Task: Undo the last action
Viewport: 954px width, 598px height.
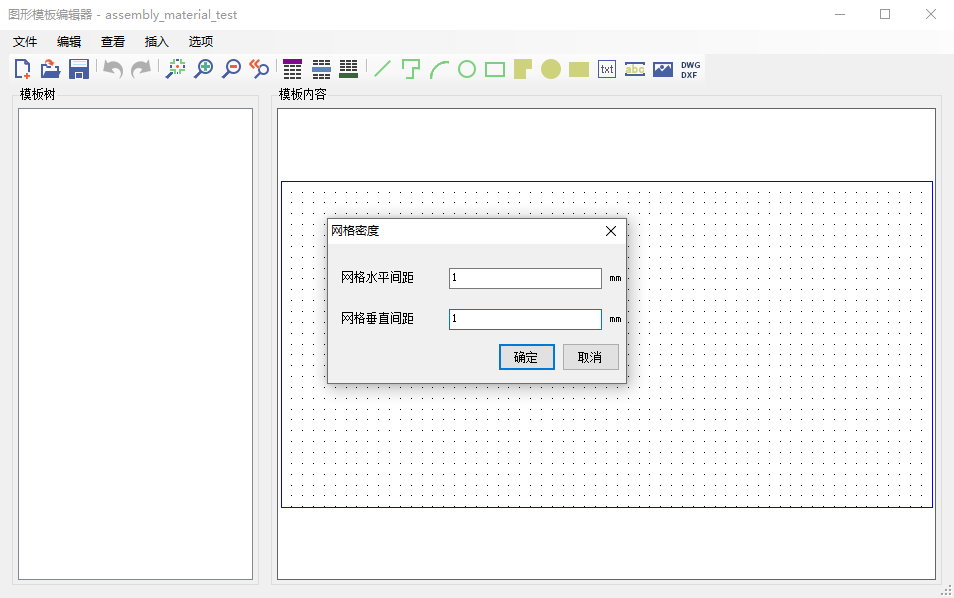Action: click(113, 69)
